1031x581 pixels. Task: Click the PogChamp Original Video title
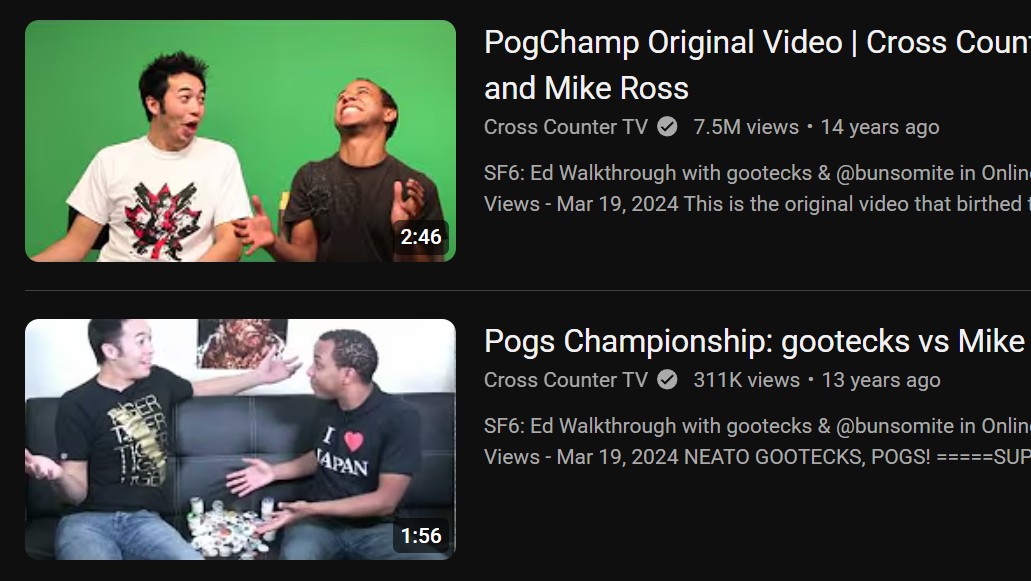tap(757, 65)
